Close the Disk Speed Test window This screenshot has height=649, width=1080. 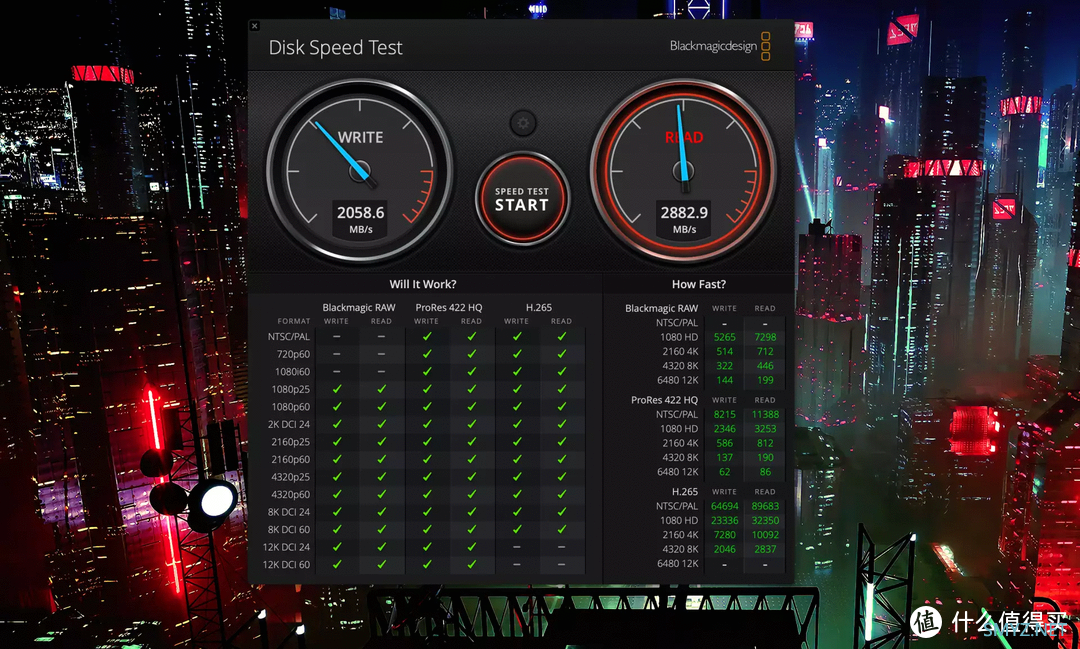coord(254,25)
